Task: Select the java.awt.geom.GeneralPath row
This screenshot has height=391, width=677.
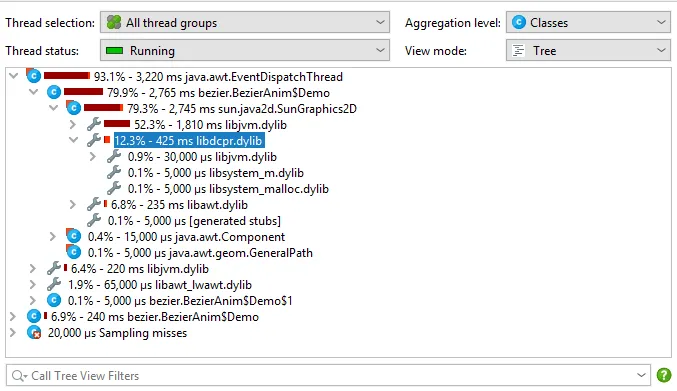Action: [x=200, y=252]
